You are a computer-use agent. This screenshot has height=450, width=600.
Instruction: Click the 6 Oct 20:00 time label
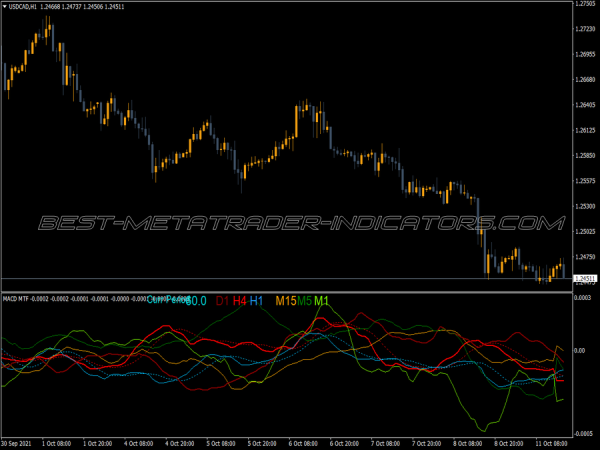point(344,443)
